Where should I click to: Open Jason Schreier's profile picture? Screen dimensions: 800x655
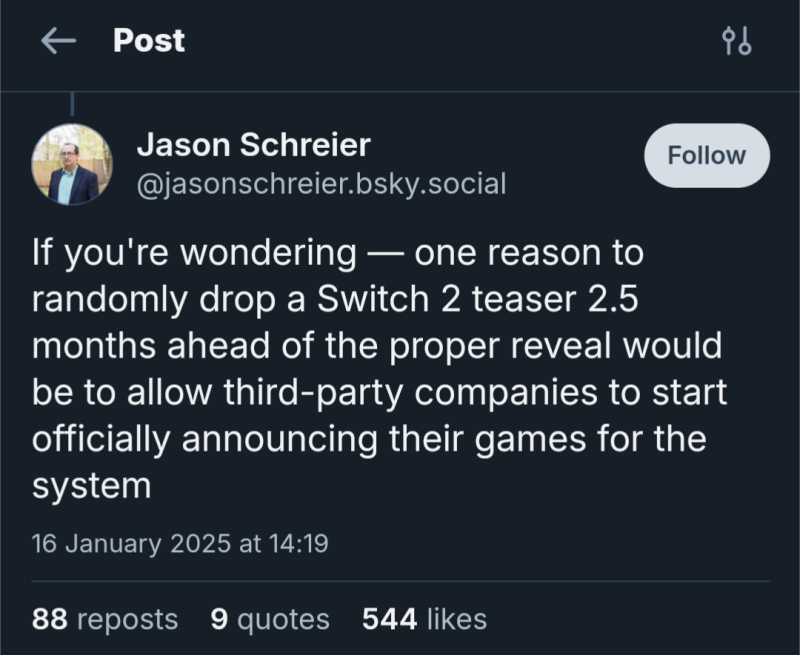click(x=72, y=165)
